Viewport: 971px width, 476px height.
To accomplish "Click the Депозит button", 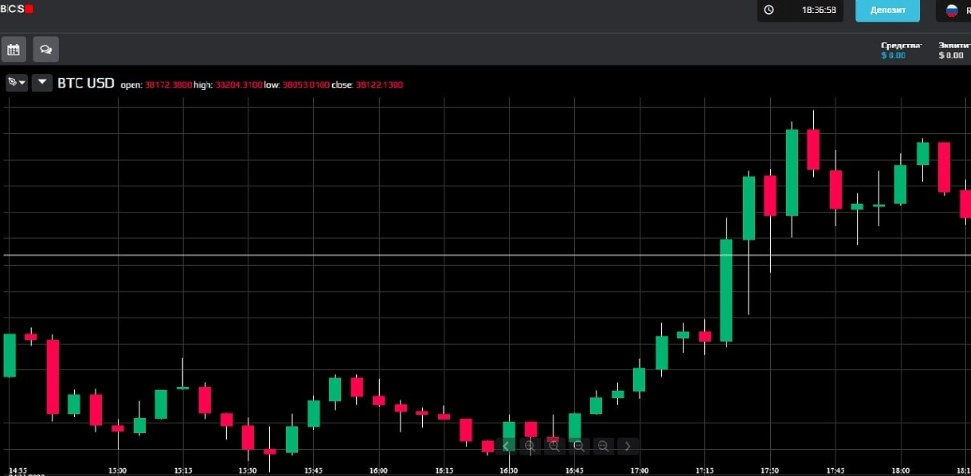I will point(887,11).
